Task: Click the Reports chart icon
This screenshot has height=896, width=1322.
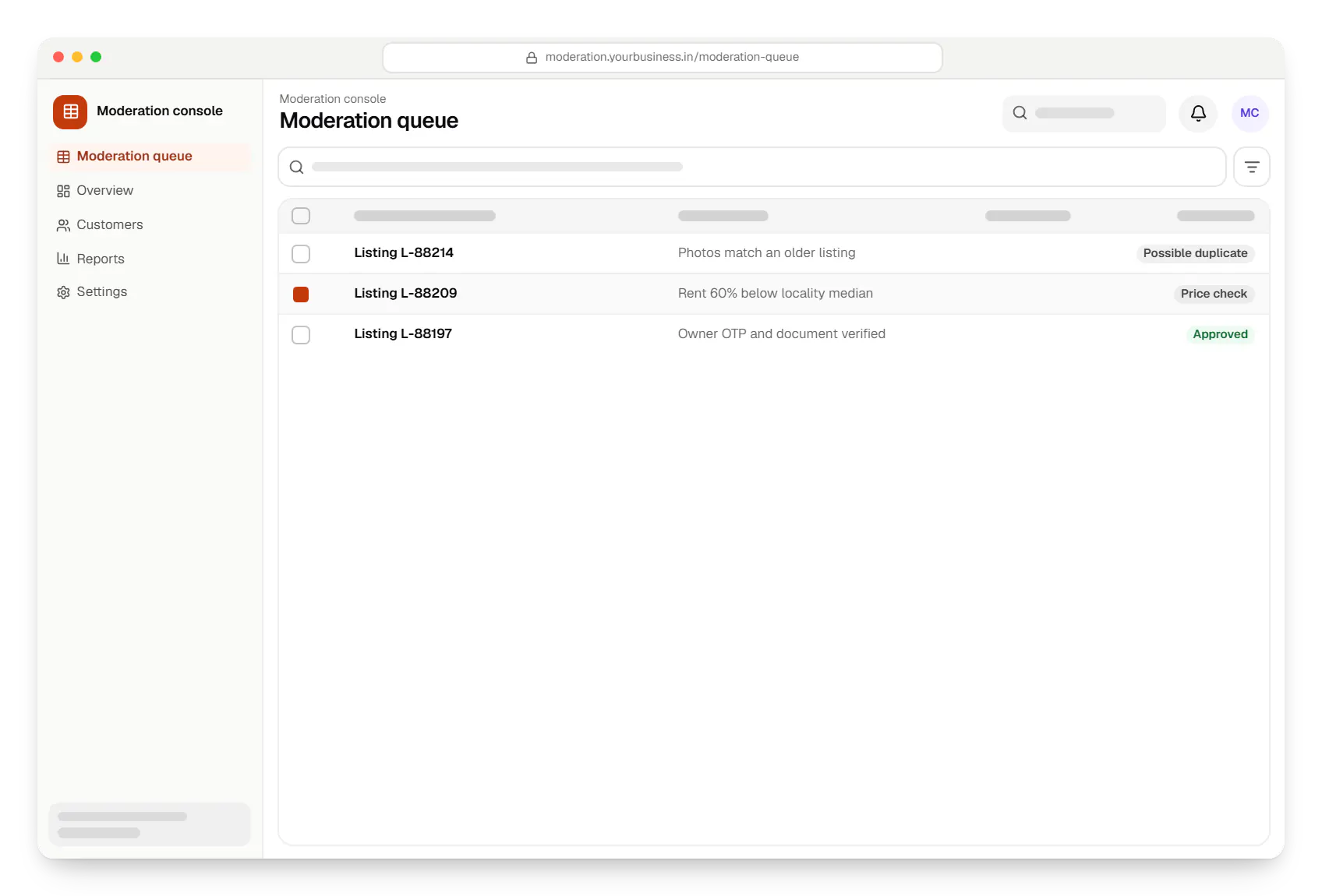Action: pyautogui.click(x=63, y=259)
